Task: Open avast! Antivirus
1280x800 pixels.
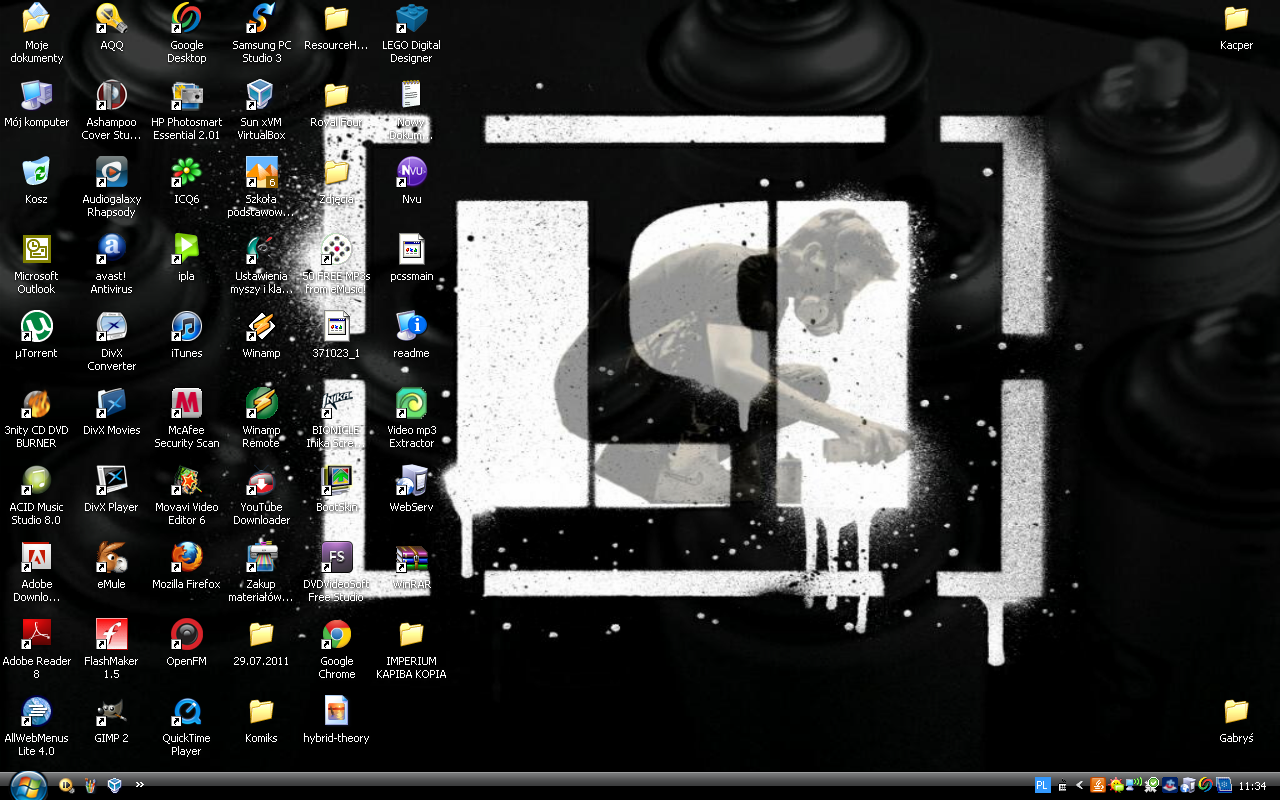Action: [x=111, y=264]
